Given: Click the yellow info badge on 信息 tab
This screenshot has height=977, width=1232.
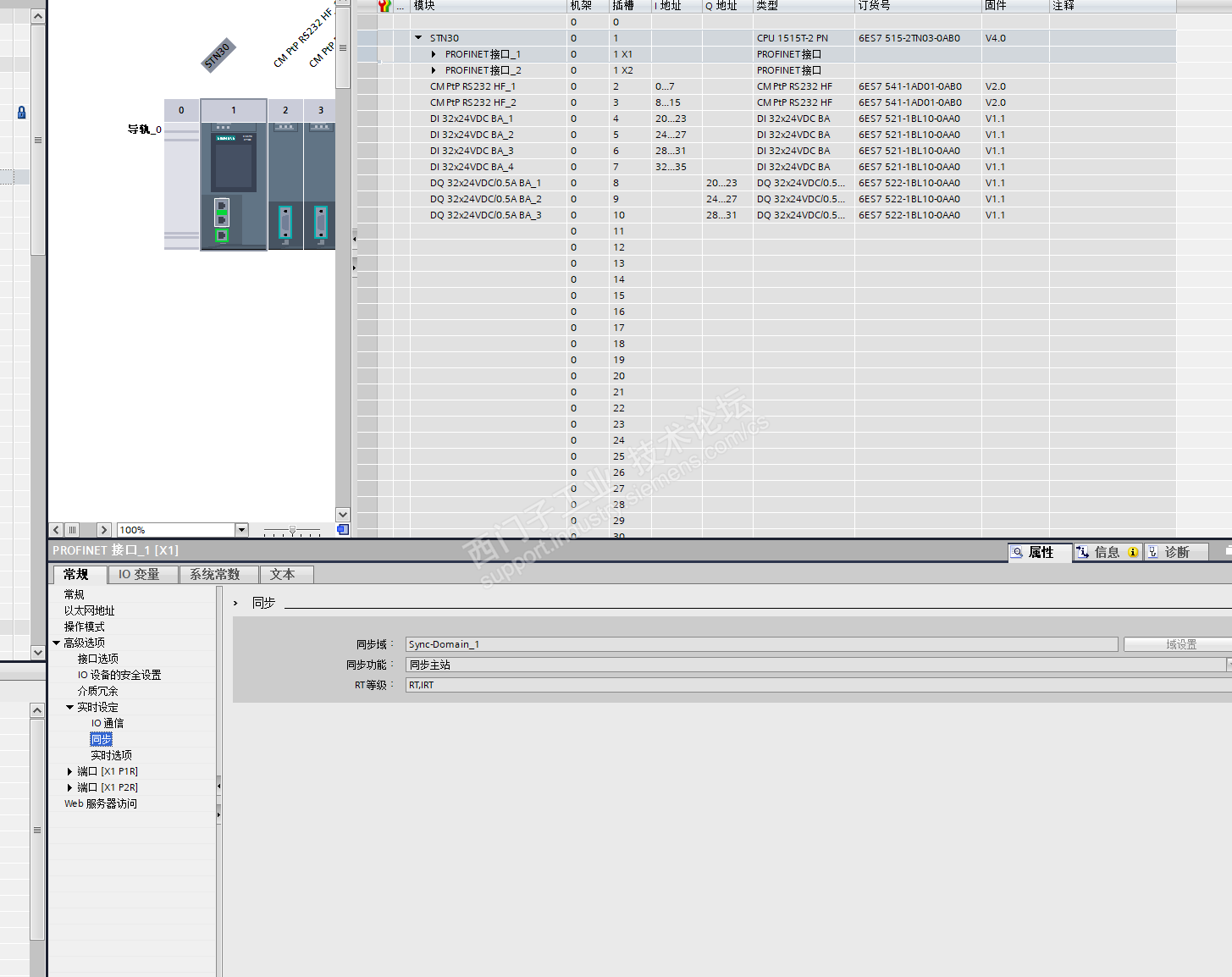Looking at the screenshot, I should tap(1133, 552).
